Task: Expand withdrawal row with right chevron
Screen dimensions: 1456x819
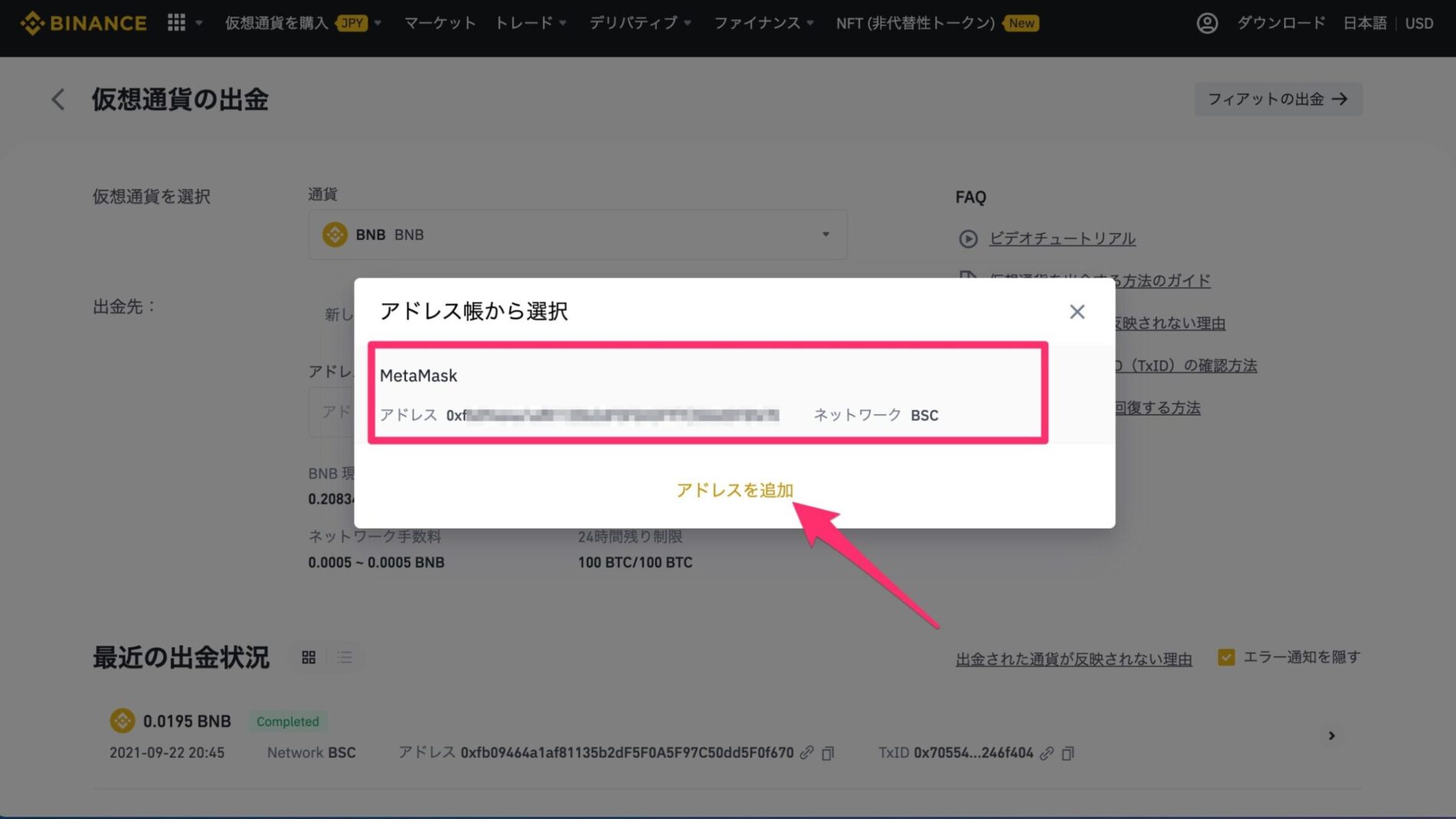Action: pos(1332,735)
